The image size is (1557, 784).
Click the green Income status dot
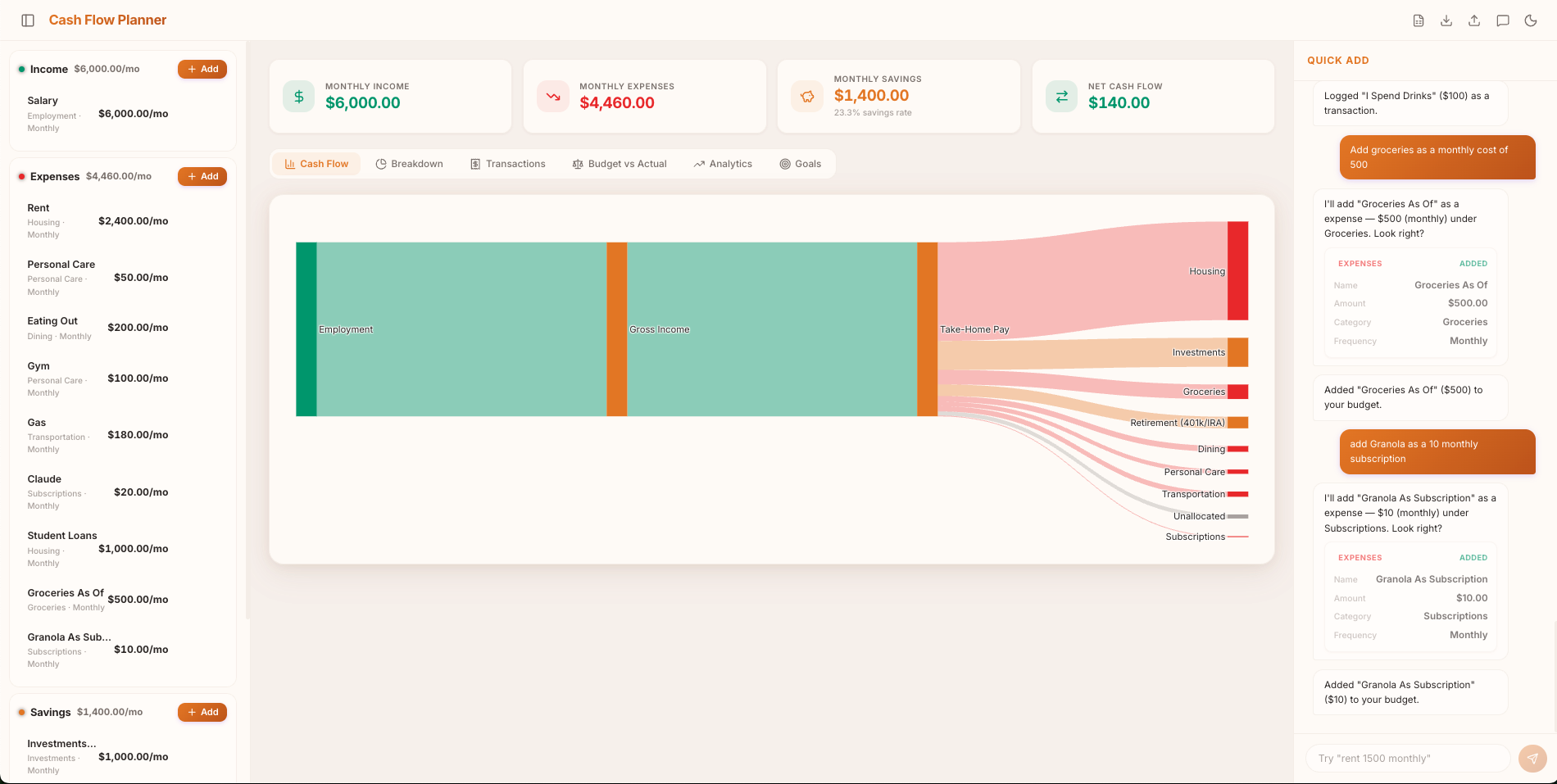21,69
